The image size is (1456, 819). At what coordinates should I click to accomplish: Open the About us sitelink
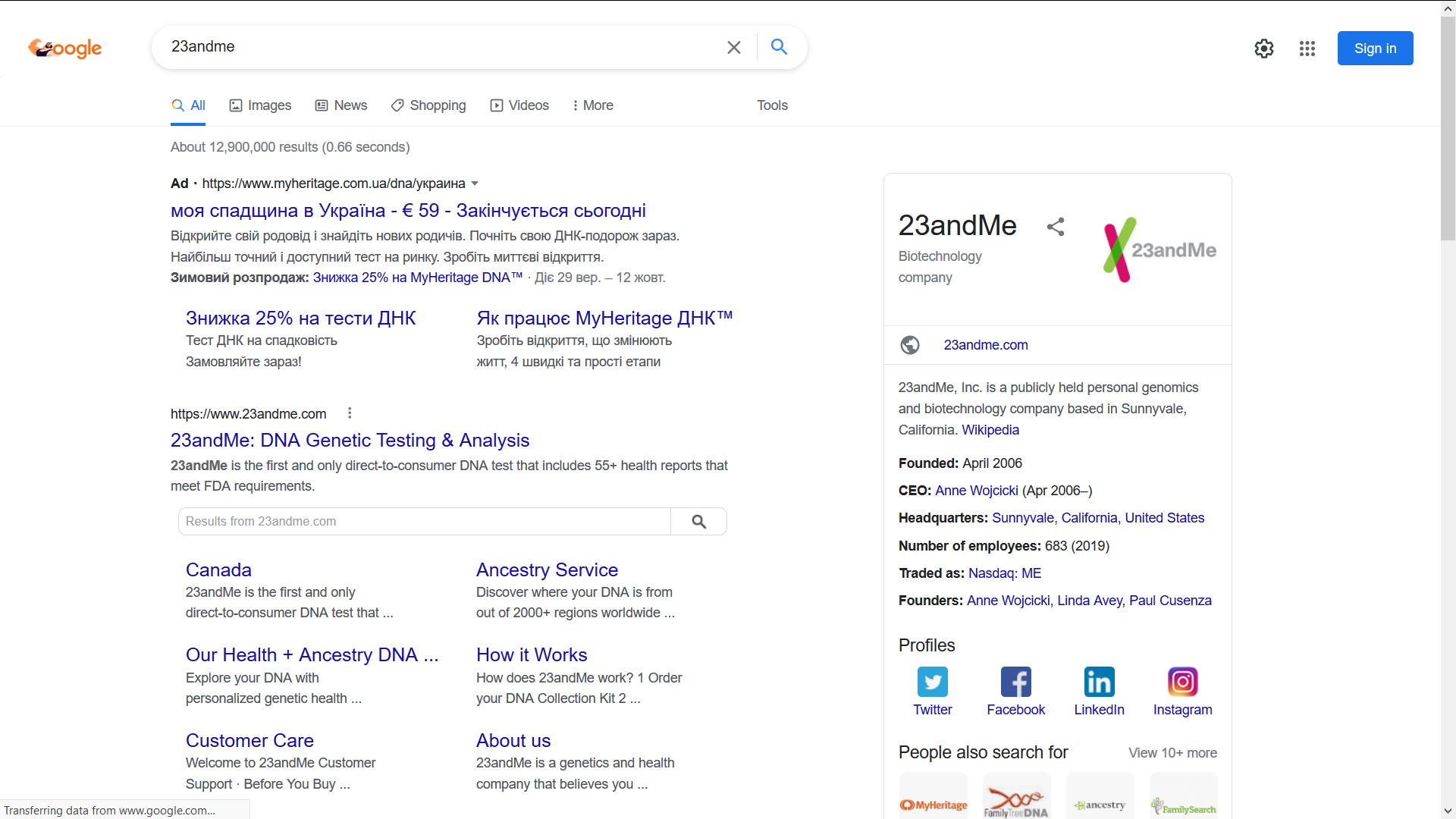513,740
